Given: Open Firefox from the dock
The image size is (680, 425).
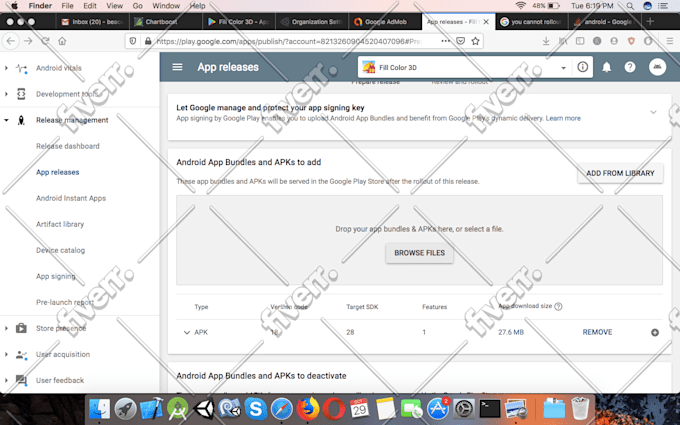Looking at the screenshot, I should [x=307, y=409].
